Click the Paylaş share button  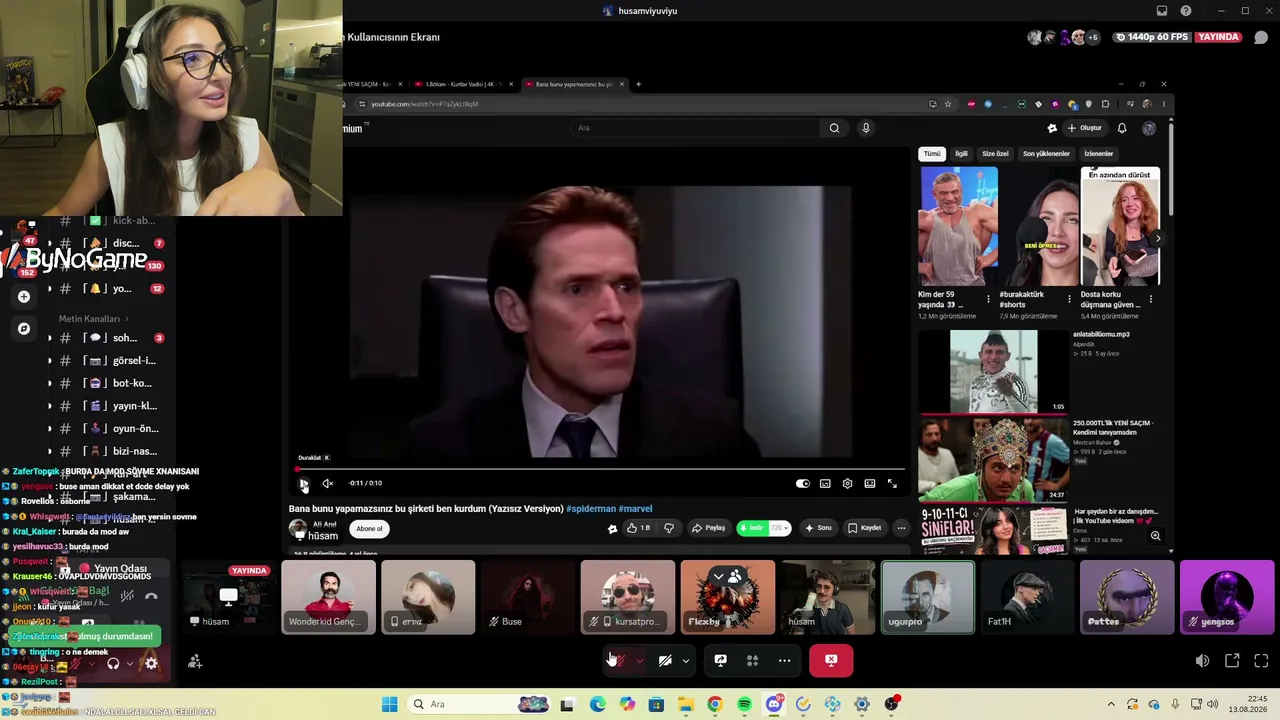709,528
